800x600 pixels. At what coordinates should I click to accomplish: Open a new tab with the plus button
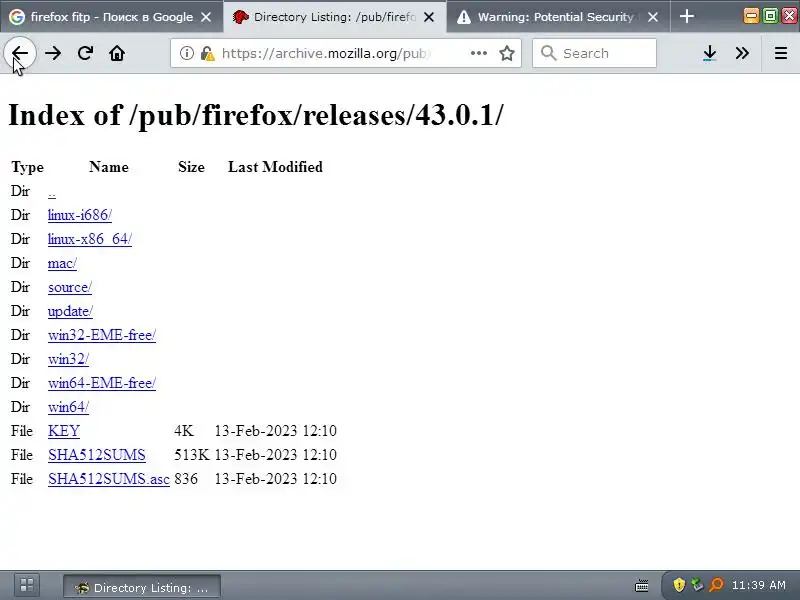[687, 16]
